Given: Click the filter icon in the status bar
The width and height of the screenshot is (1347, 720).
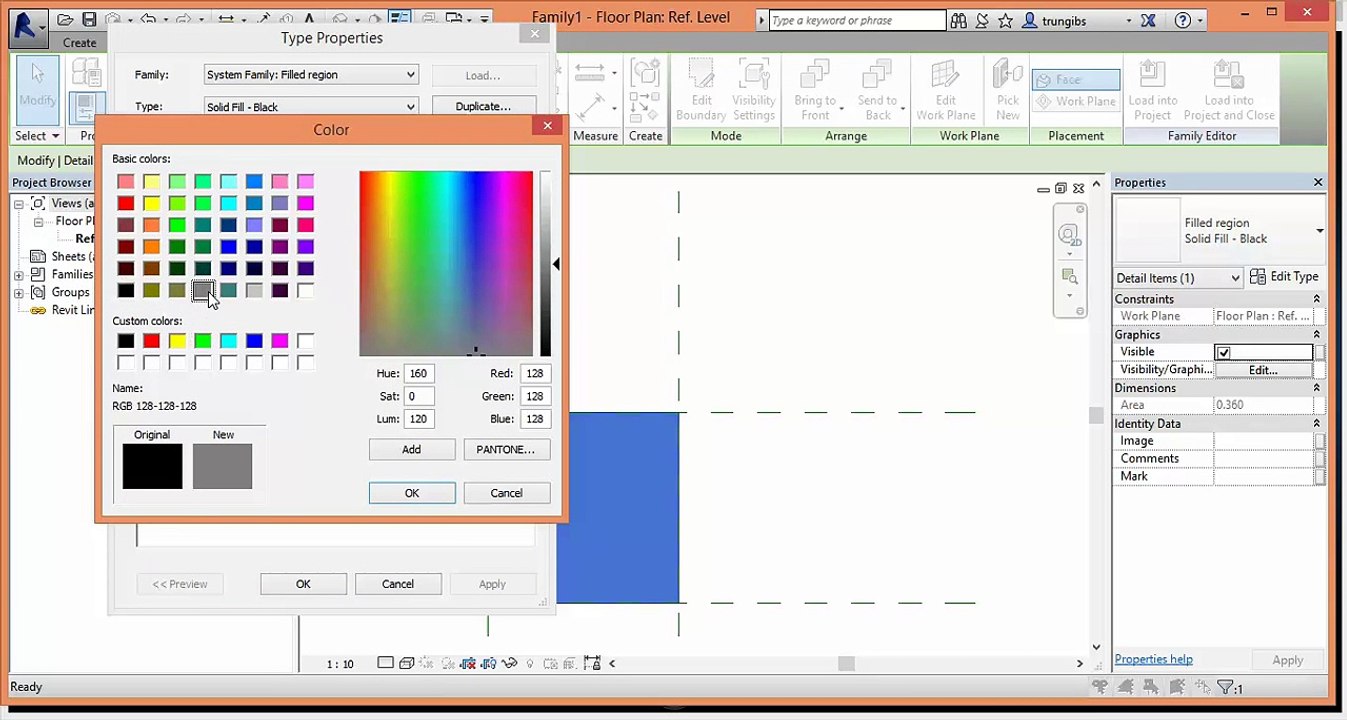Looking at the screenshot, I should point(1225,687).
